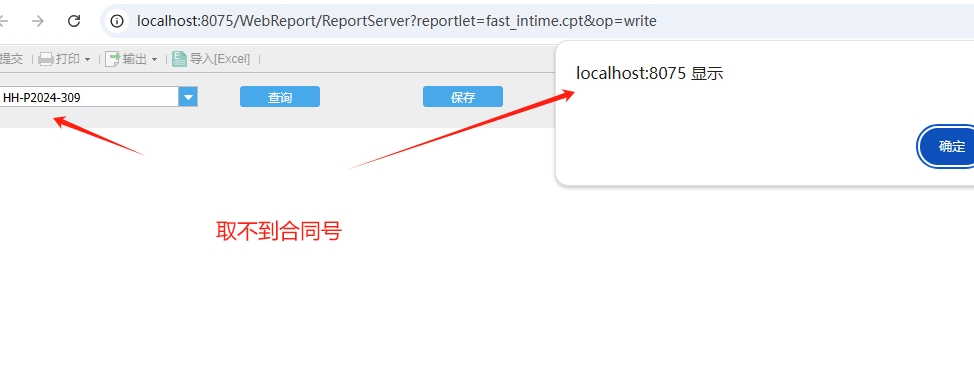Go forward with the browser forward arrow

pos(38,21)
